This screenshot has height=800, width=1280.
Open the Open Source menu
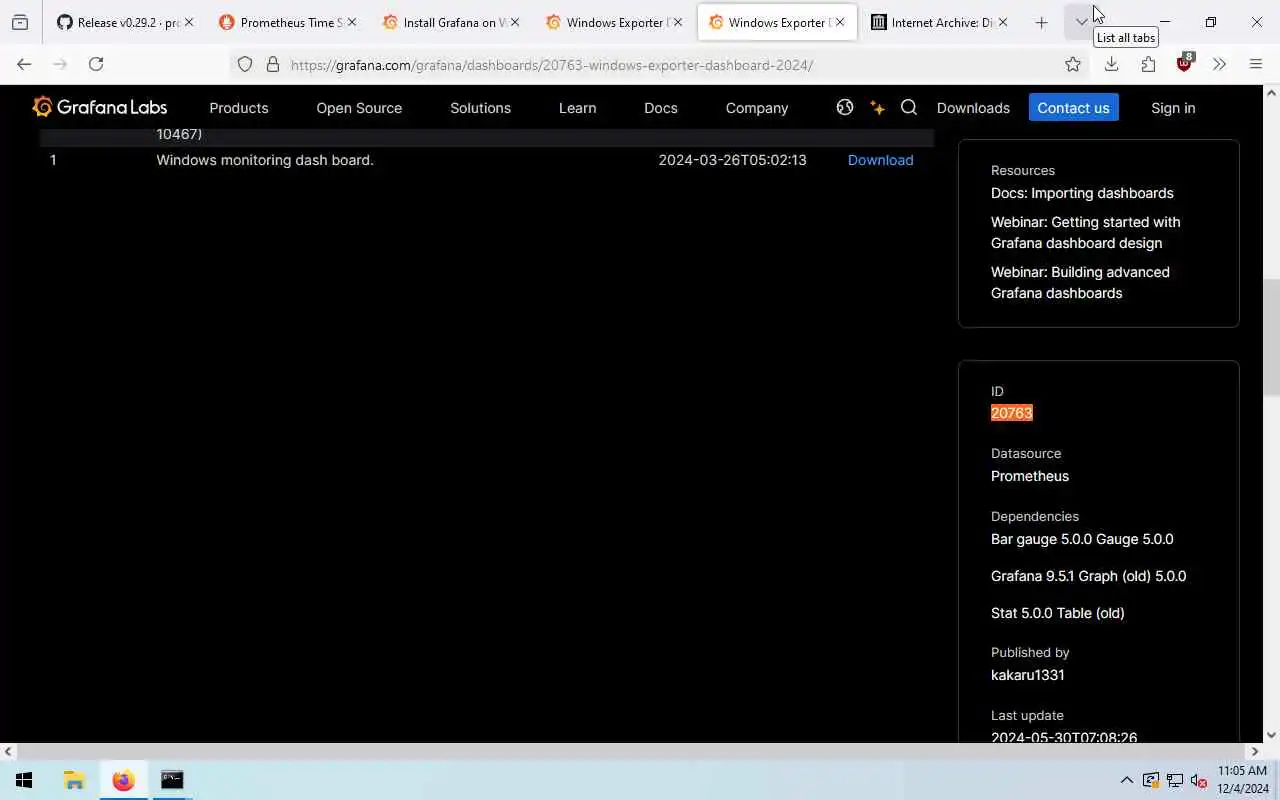[x=359, y=108]
